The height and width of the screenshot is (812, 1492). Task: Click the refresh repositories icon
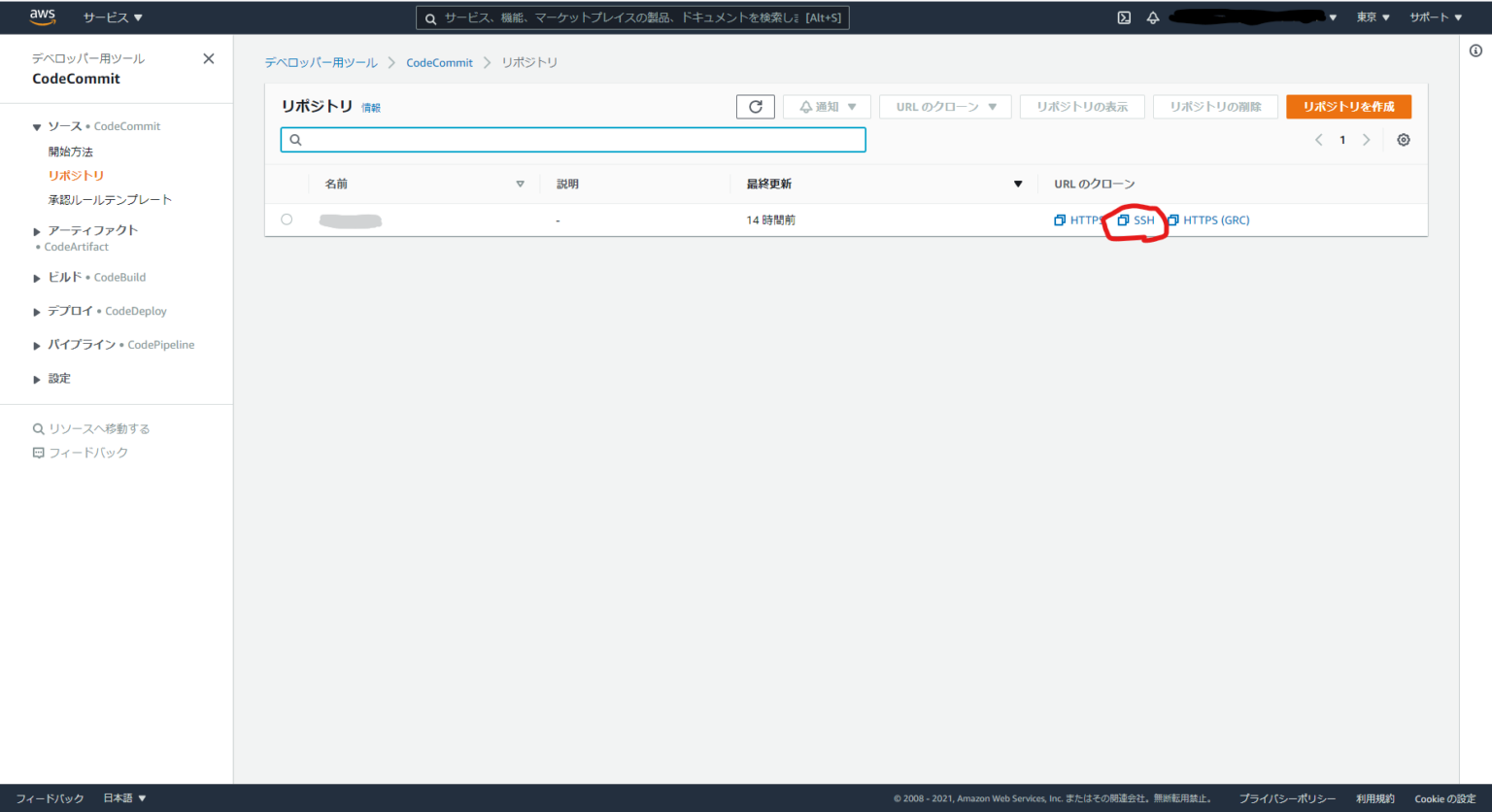pos(755,107)
